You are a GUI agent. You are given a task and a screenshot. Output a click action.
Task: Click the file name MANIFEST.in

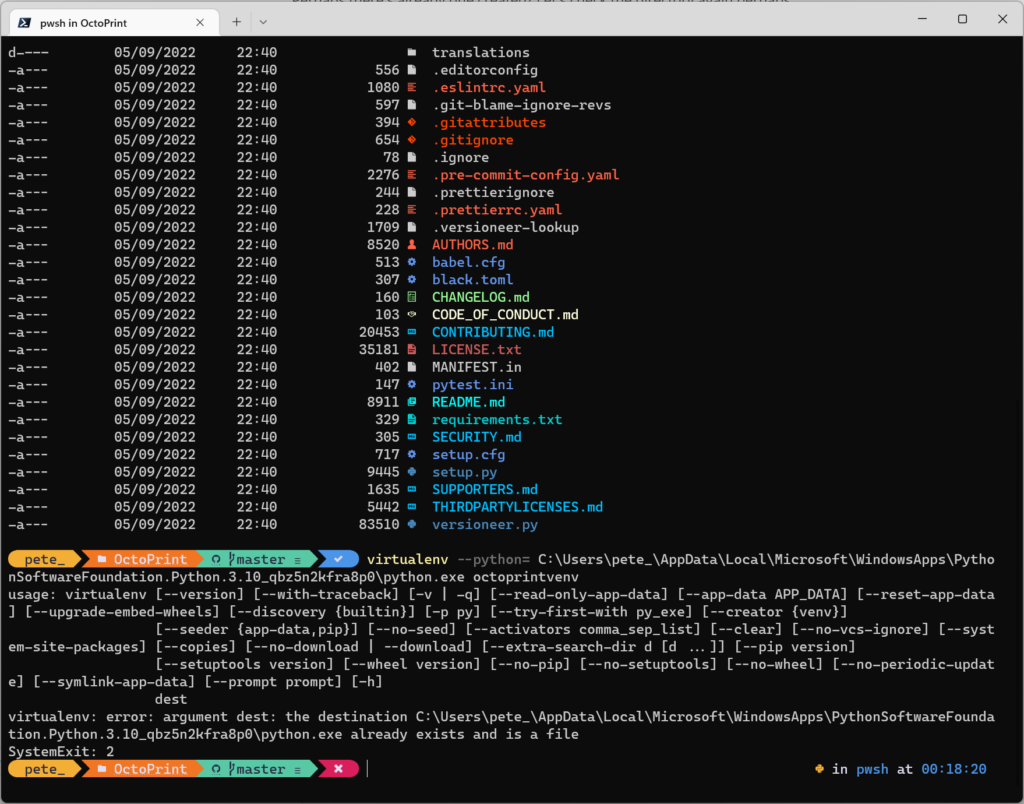pyautogui.click(x=477, y=367)
